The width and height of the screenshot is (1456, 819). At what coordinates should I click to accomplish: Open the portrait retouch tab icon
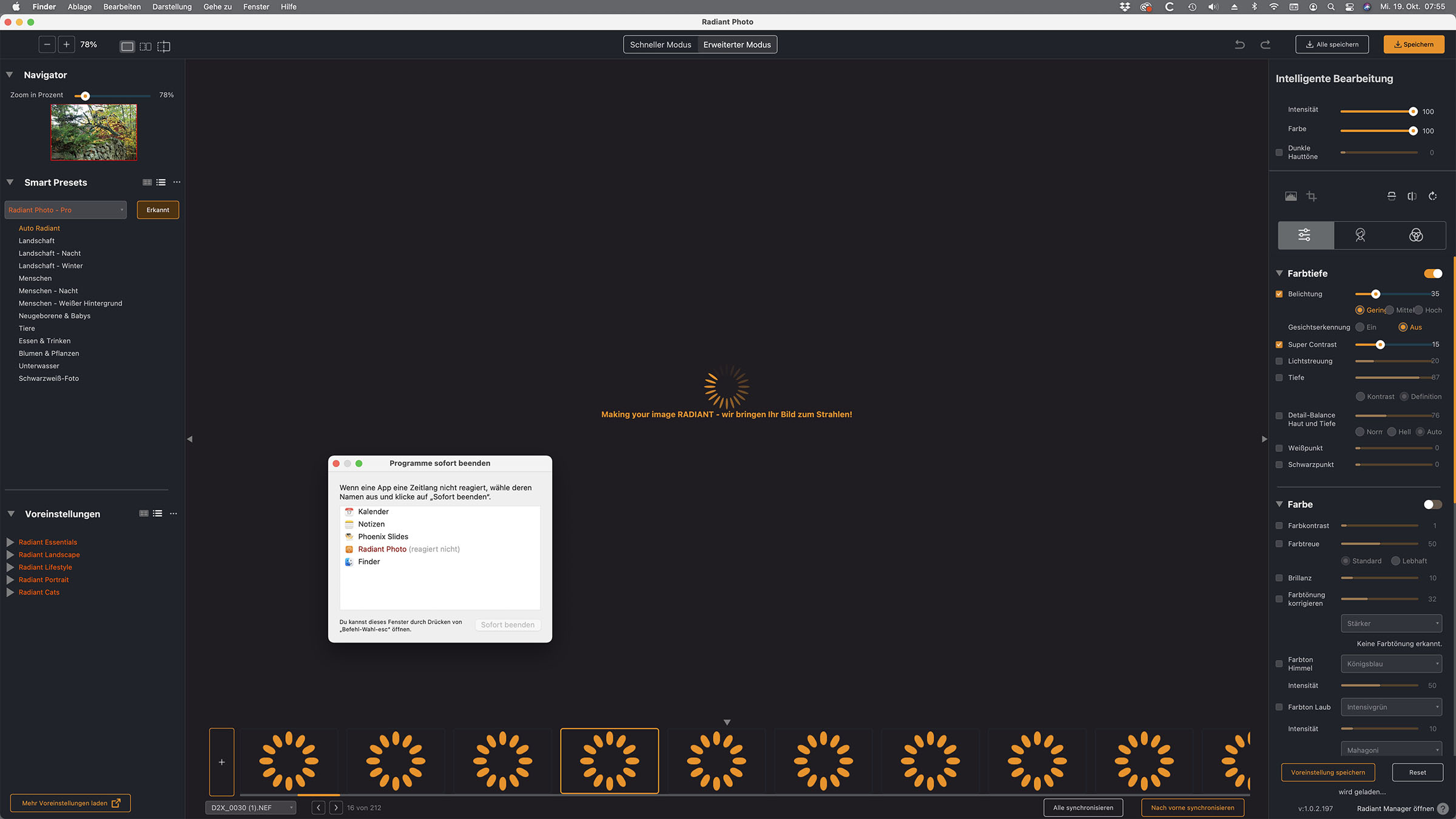[1361, 235]
